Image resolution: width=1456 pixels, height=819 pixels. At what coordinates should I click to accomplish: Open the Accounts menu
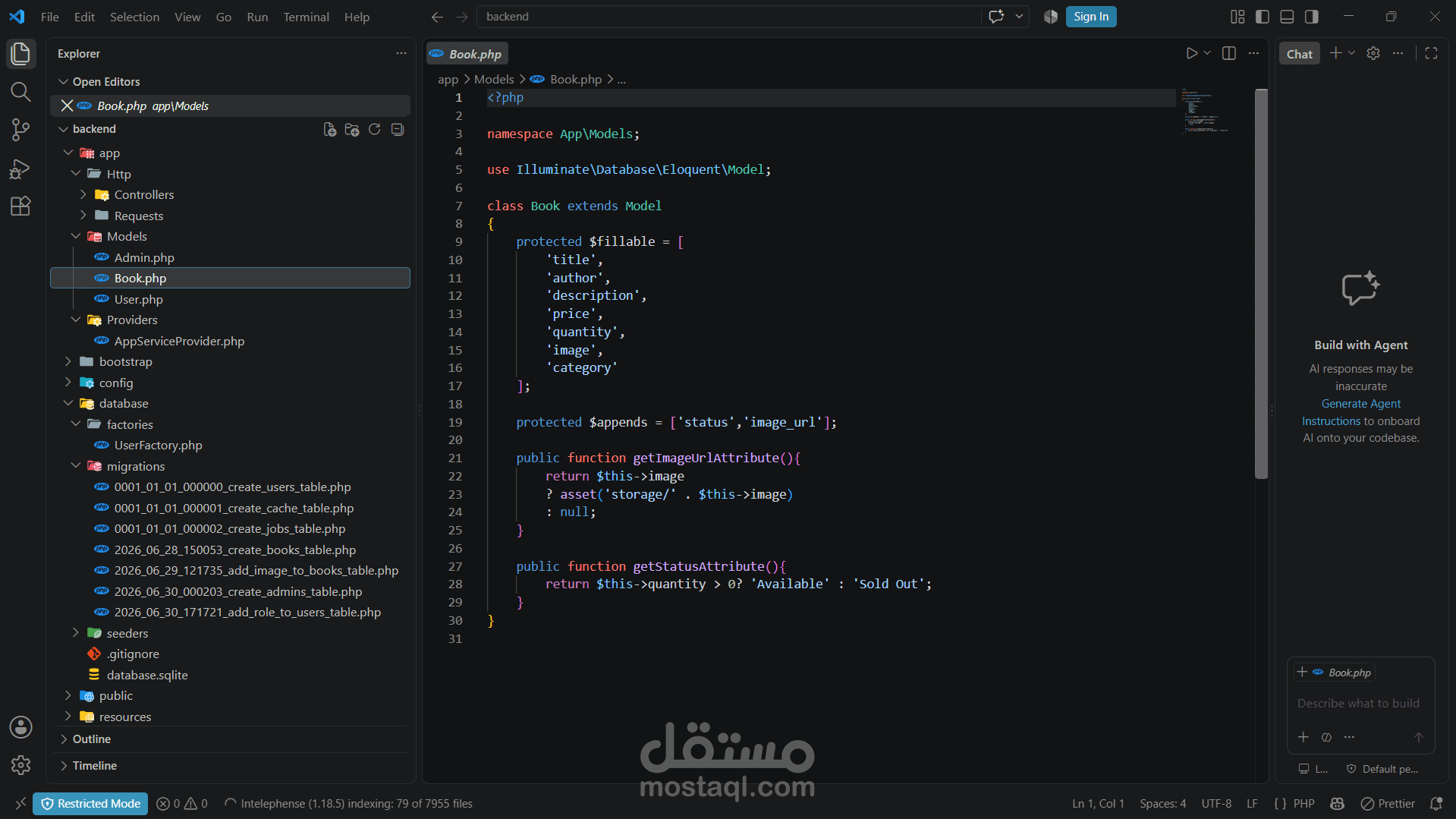point(20,727)
